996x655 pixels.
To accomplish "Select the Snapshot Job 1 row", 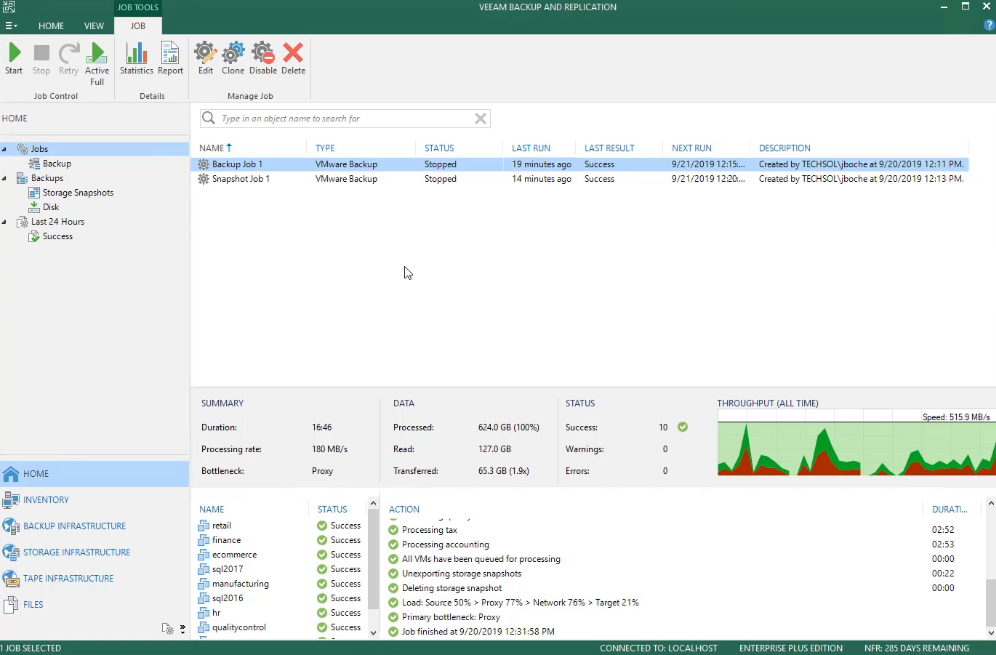I will tap(579, 179).
